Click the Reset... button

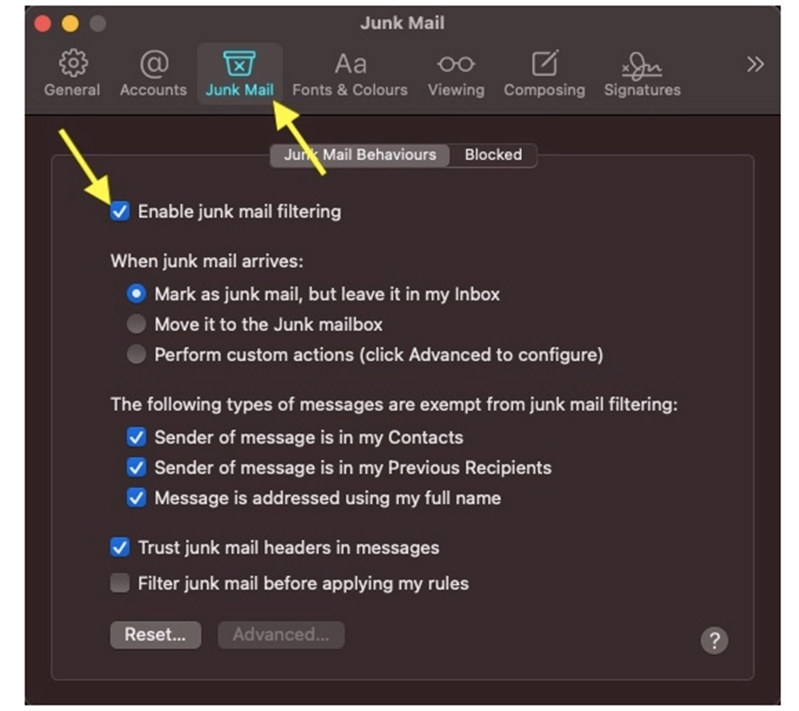coord(155,634)
